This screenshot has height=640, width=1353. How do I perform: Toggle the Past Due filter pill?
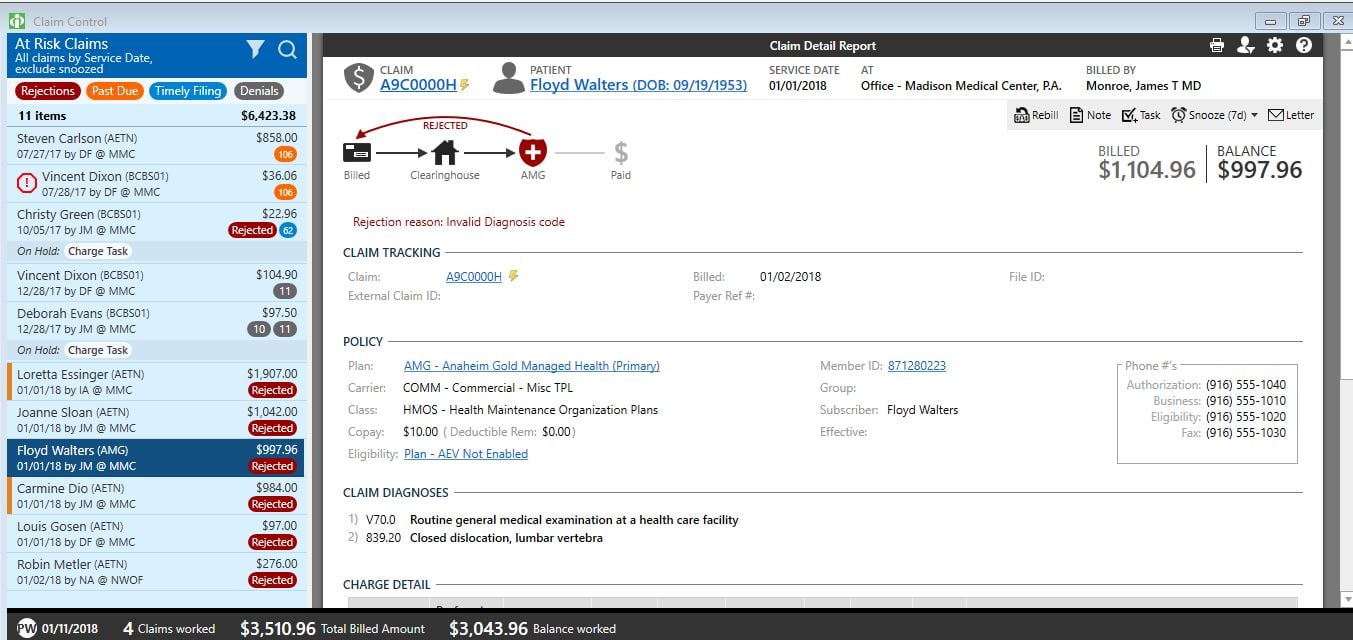point(115,91)
